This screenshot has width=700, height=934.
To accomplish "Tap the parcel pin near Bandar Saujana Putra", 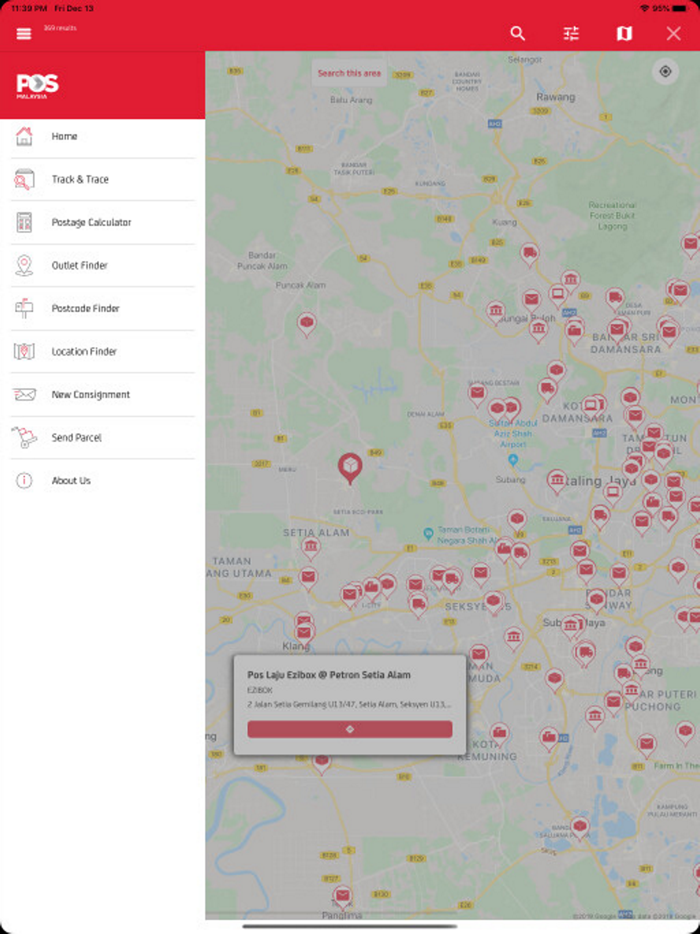I will point(580,827).
